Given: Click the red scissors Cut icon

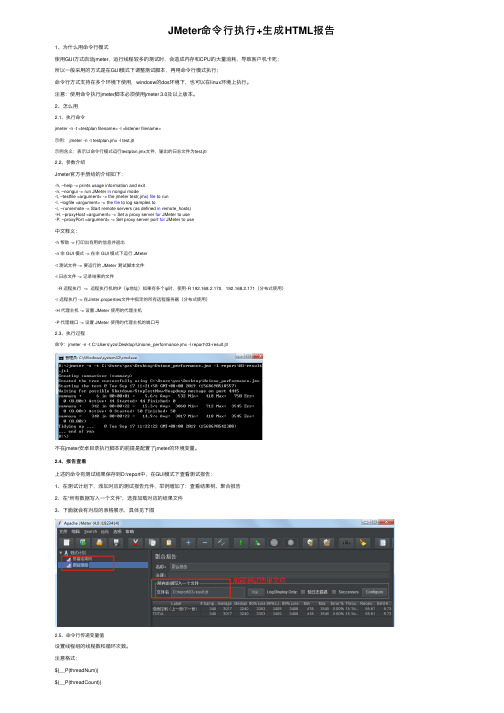Looking at the screenshot, I should point(136,542).
